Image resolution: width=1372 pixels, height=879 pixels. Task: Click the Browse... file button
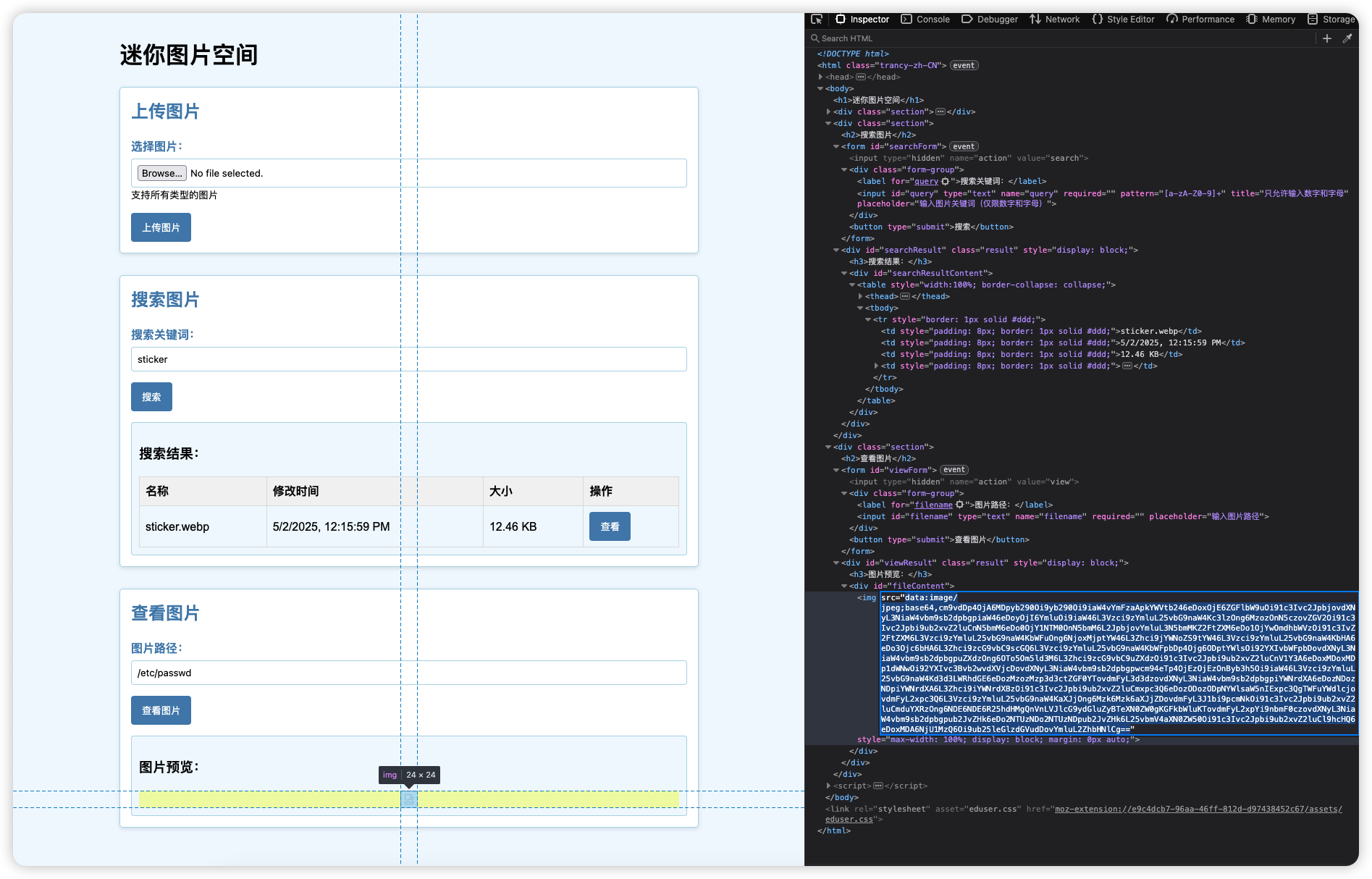(x=161, y=173)
